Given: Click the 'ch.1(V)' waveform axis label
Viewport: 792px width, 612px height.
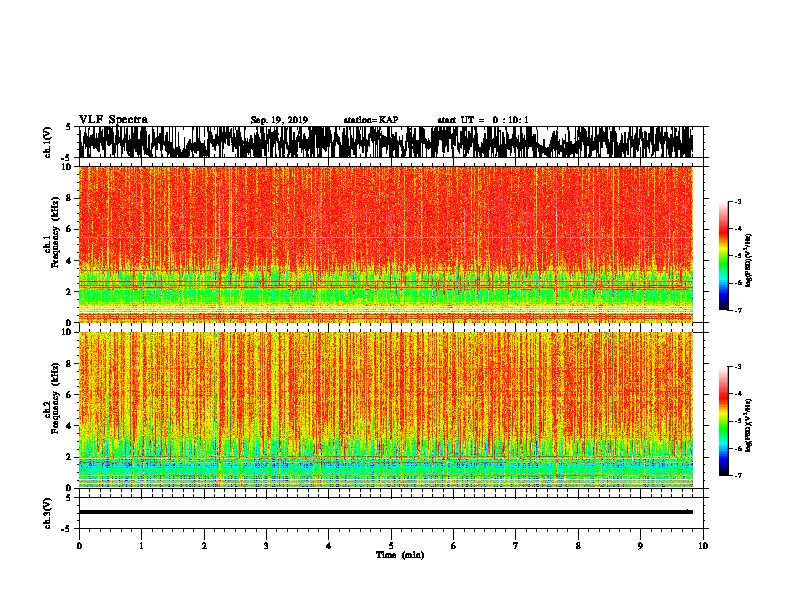Looking at the screenshot, I should point(48,142).
